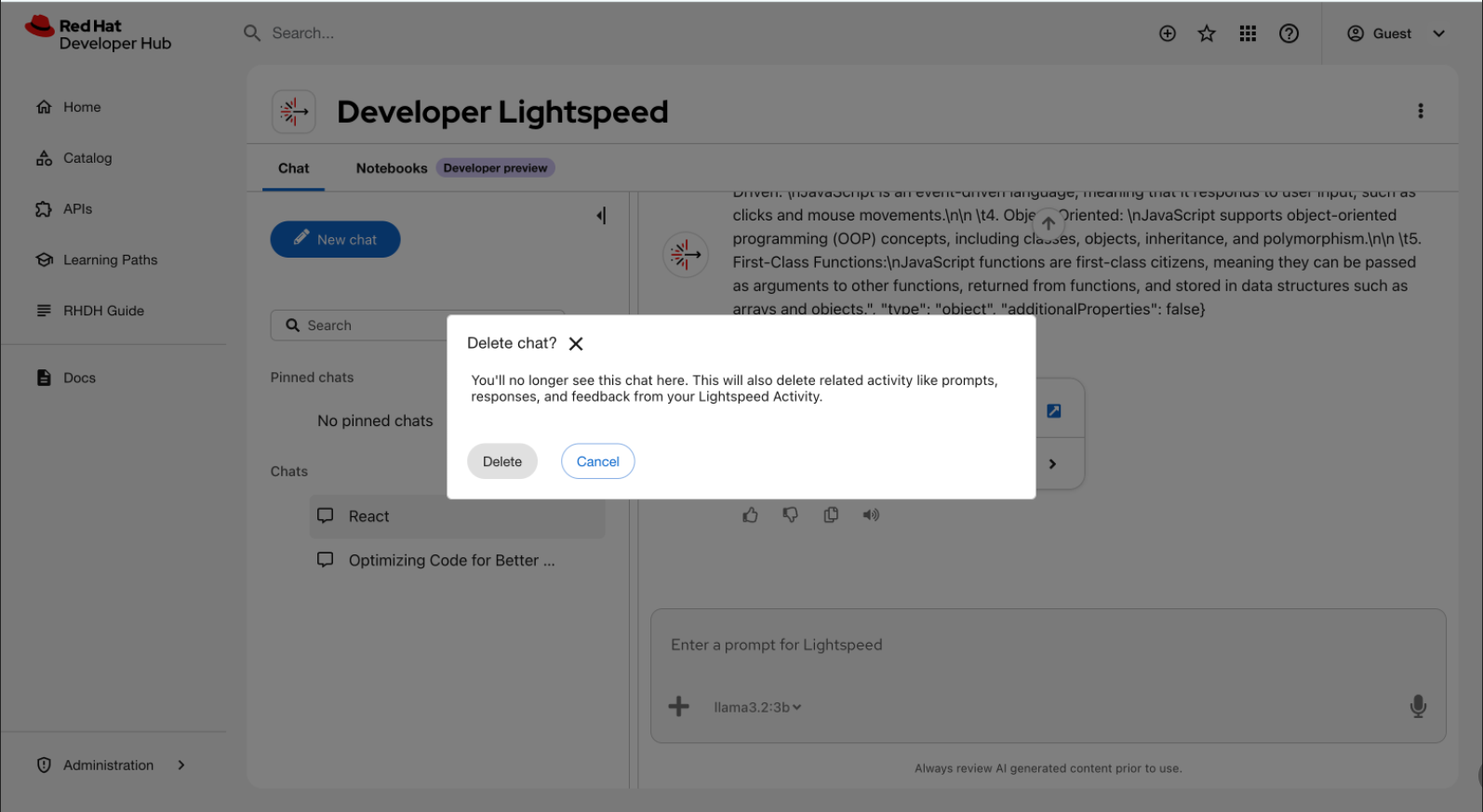
Task: Play the response audio with speaker icon
Action: pyautogui.click(x=871, y=515)
